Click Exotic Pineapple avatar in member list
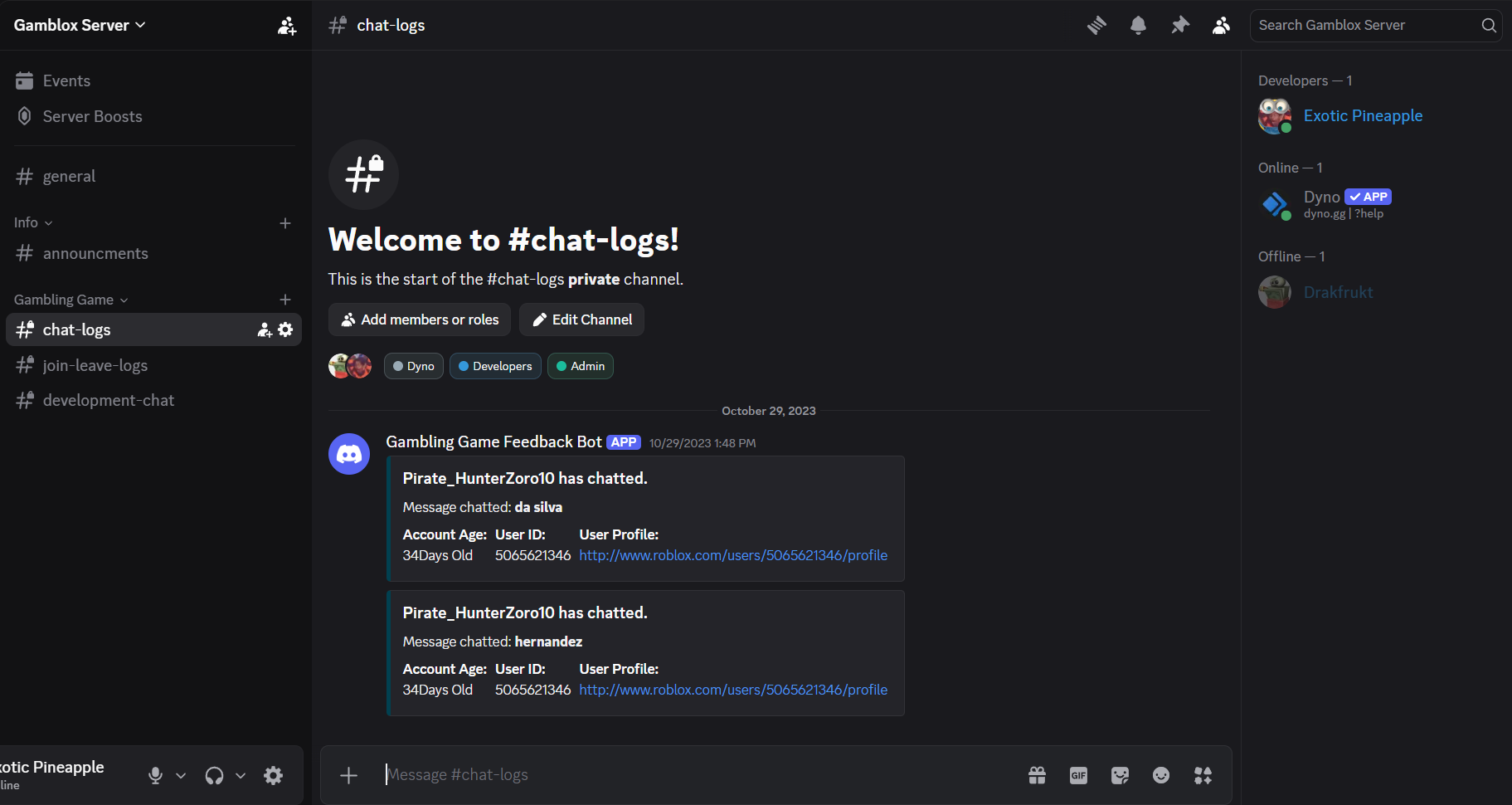The image size is (1512, 805). tap(1275, 116)
